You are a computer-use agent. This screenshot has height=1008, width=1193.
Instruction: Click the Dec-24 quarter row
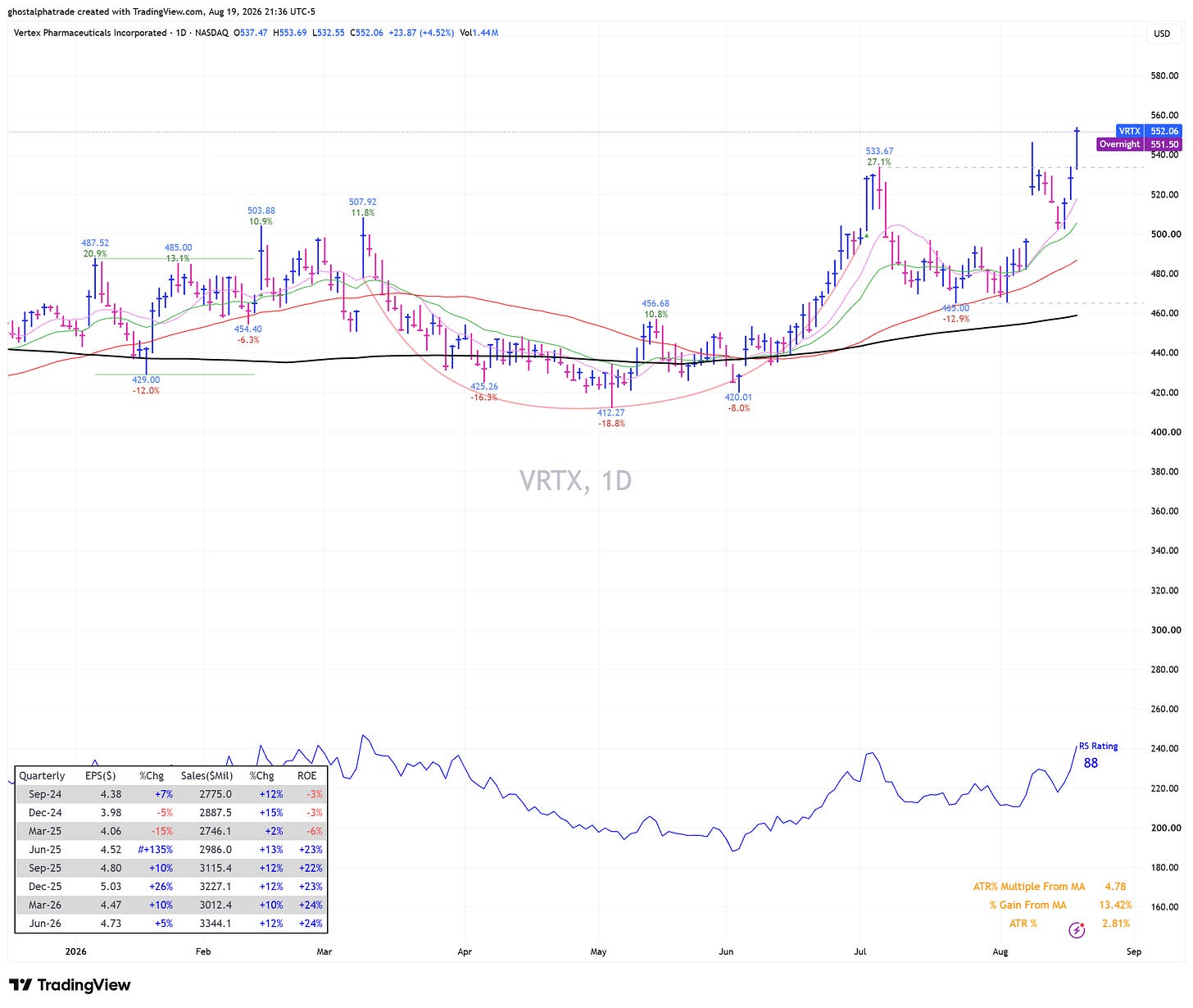pos(170,813)
